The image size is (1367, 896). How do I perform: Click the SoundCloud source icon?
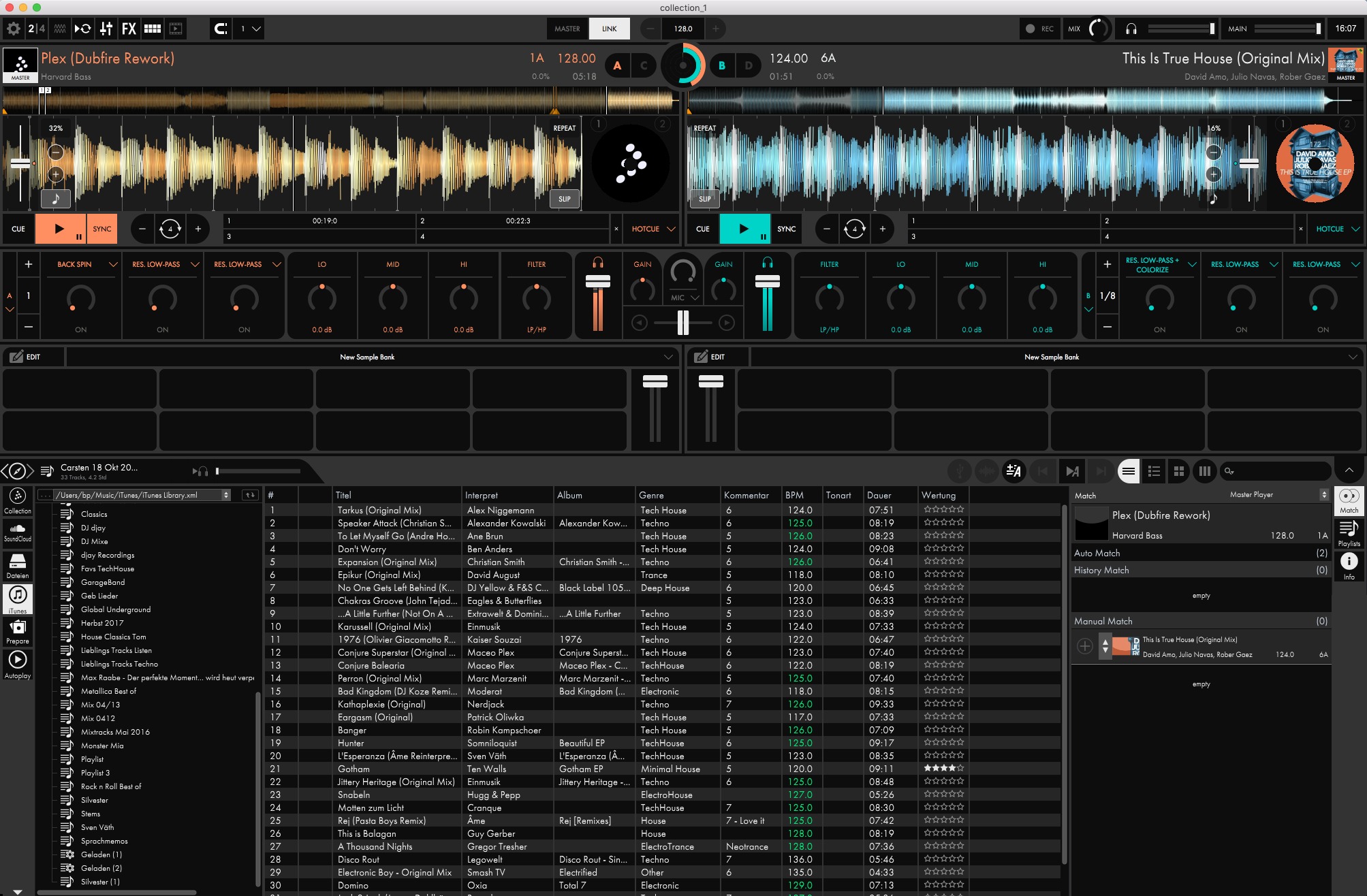coord(18,532)
